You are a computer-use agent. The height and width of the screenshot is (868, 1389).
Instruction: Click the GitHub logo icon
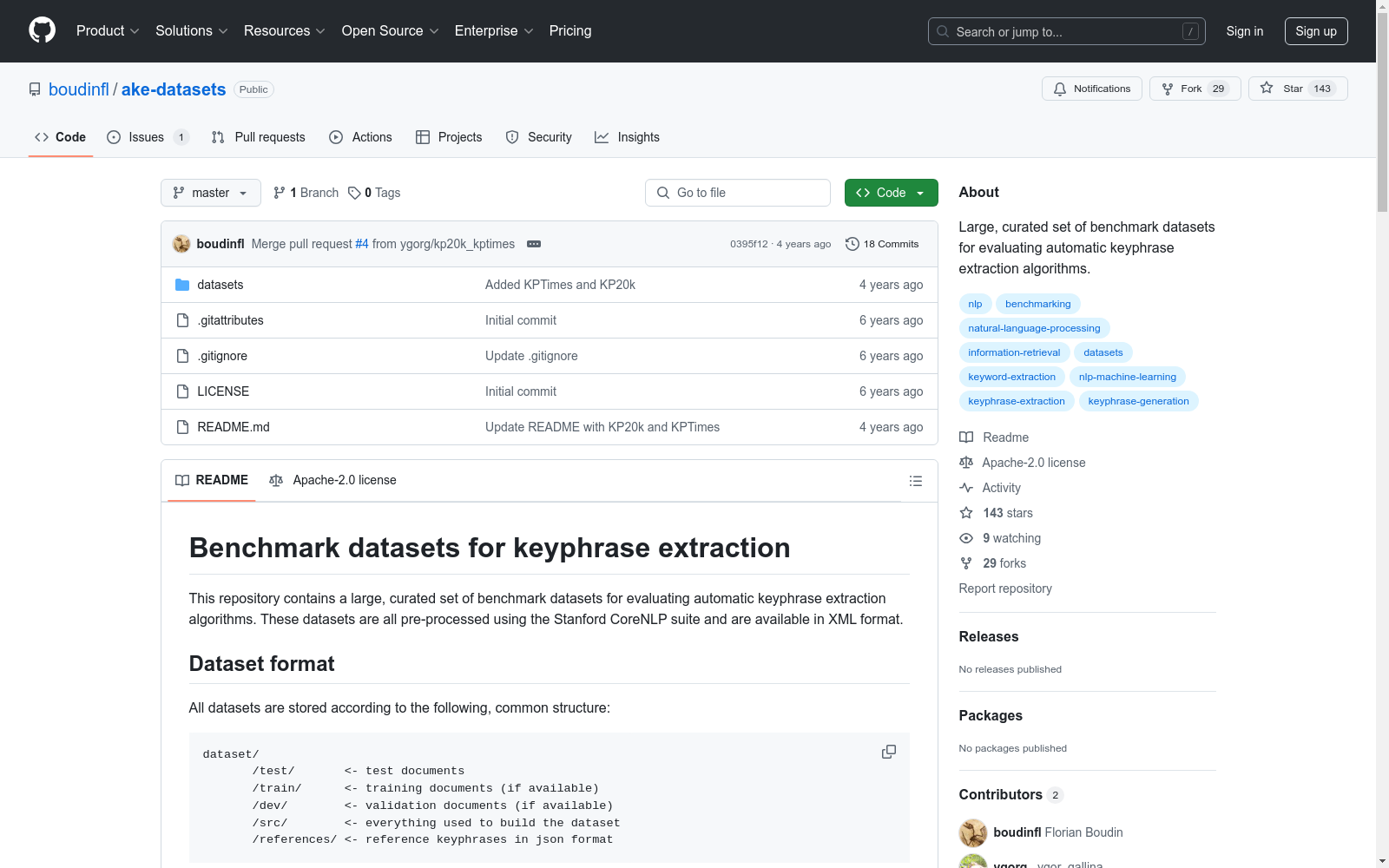coord(42,30)
